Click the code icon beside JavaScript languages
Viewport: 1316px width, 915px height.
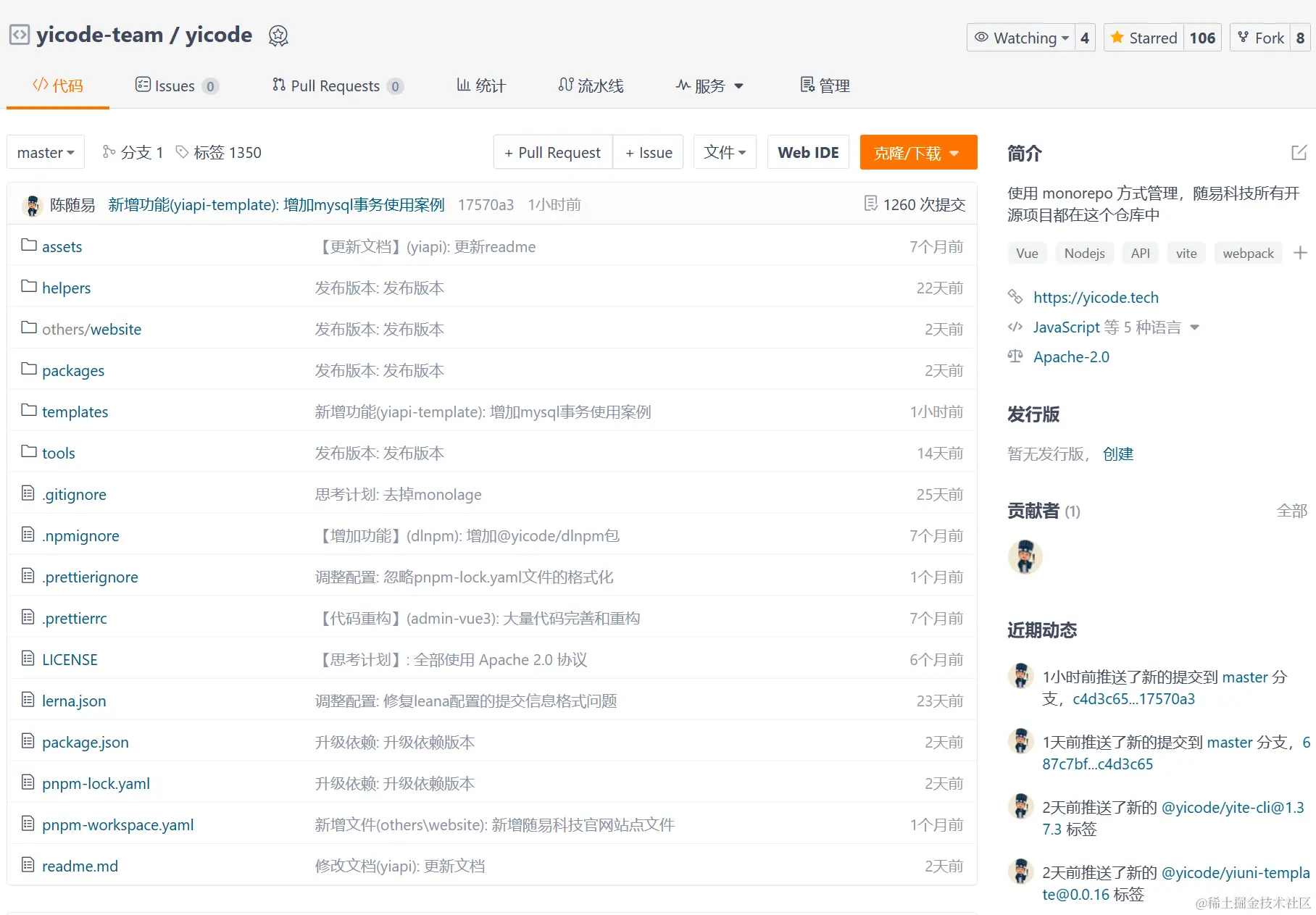(1015, 327)
